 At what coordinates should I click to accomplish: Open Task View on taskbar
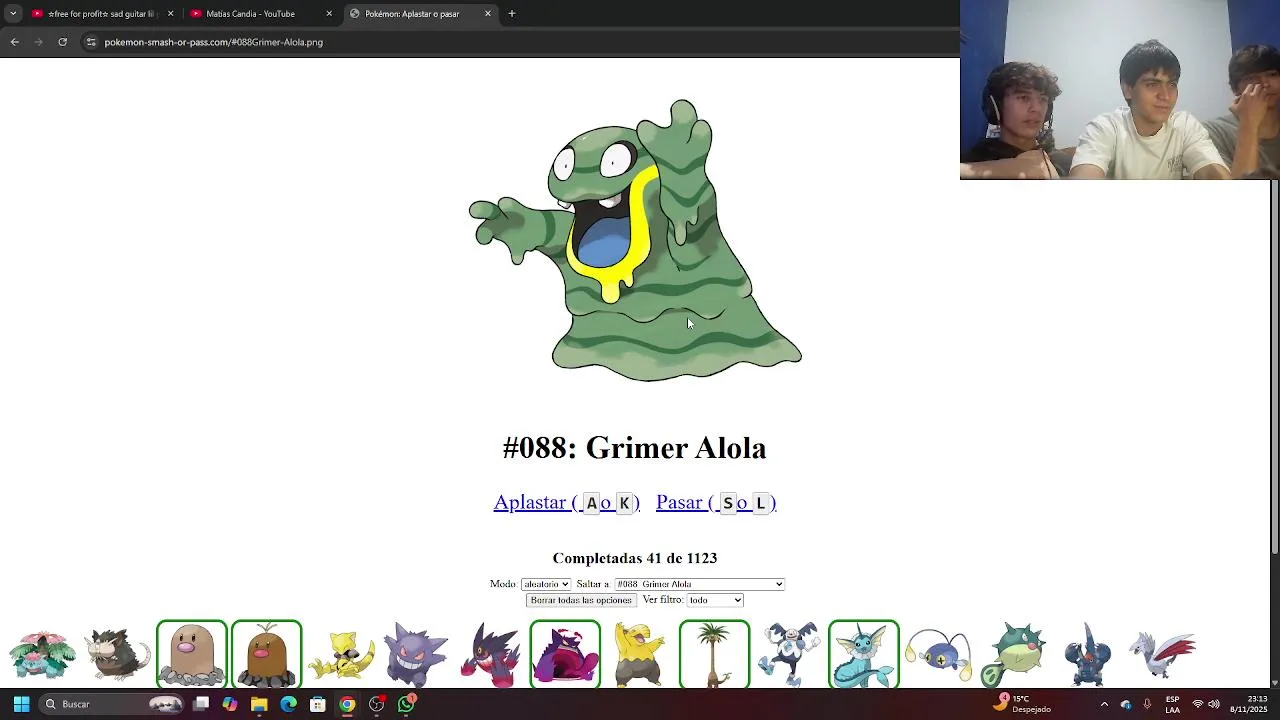[201, 704]
